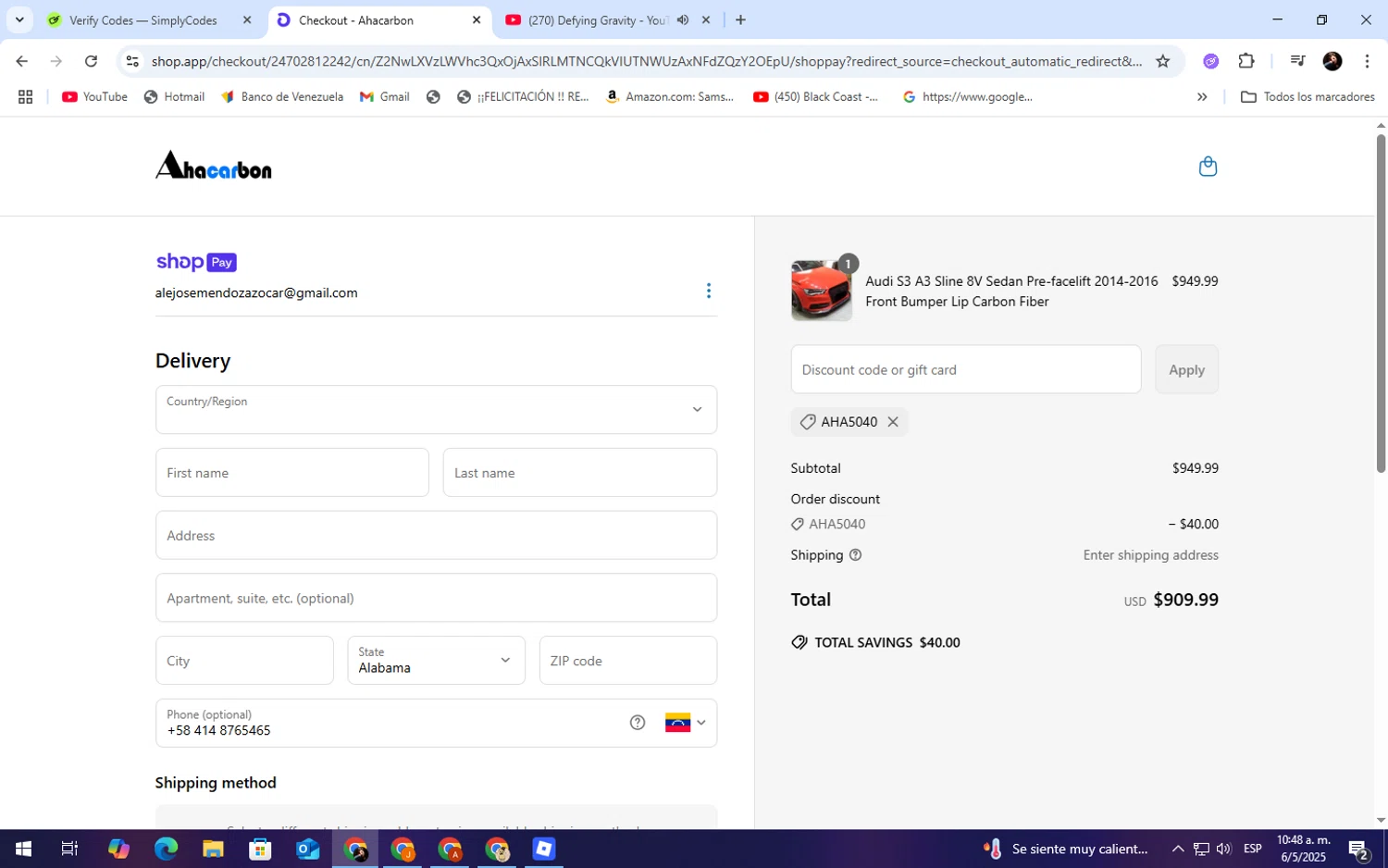The image size is (1388, 868).
Task: Focus the Last name field
Action: click(580, 473)
